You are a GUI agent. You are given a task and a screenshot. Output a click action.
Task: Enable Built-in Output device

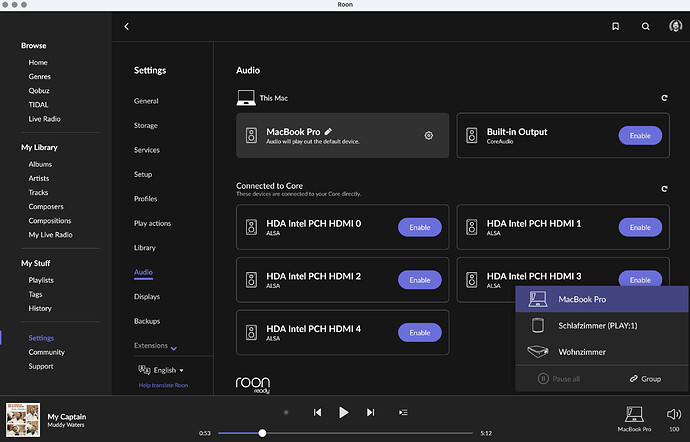click(640, 136)
